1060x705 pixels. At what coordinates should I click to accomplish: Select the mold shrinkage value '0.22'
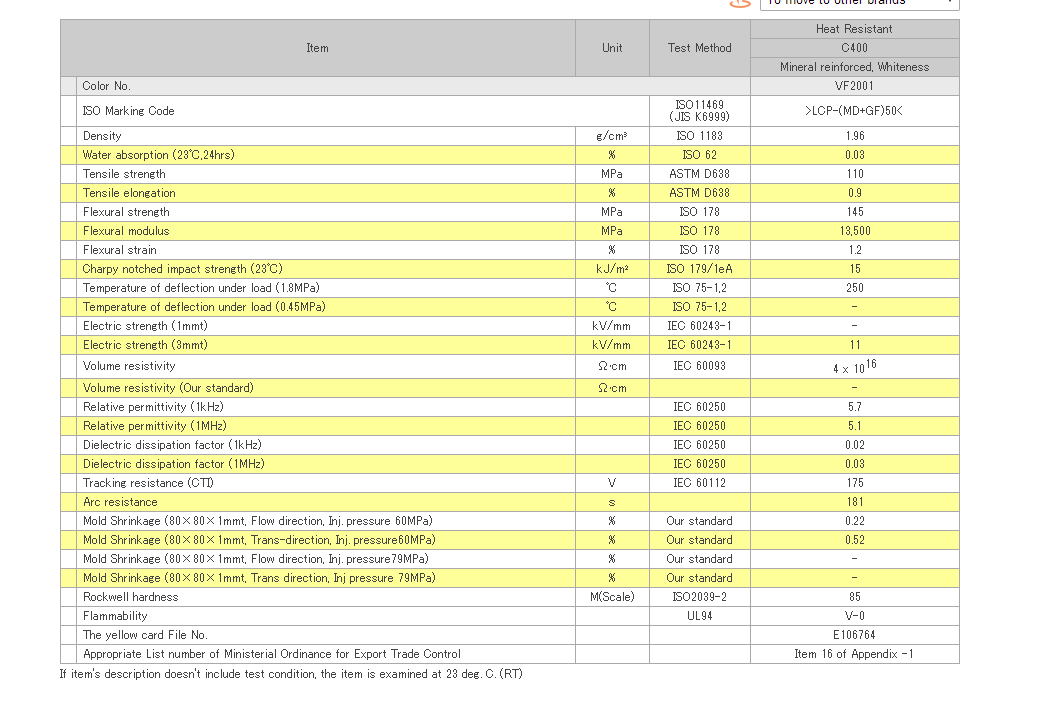point(854,520)
